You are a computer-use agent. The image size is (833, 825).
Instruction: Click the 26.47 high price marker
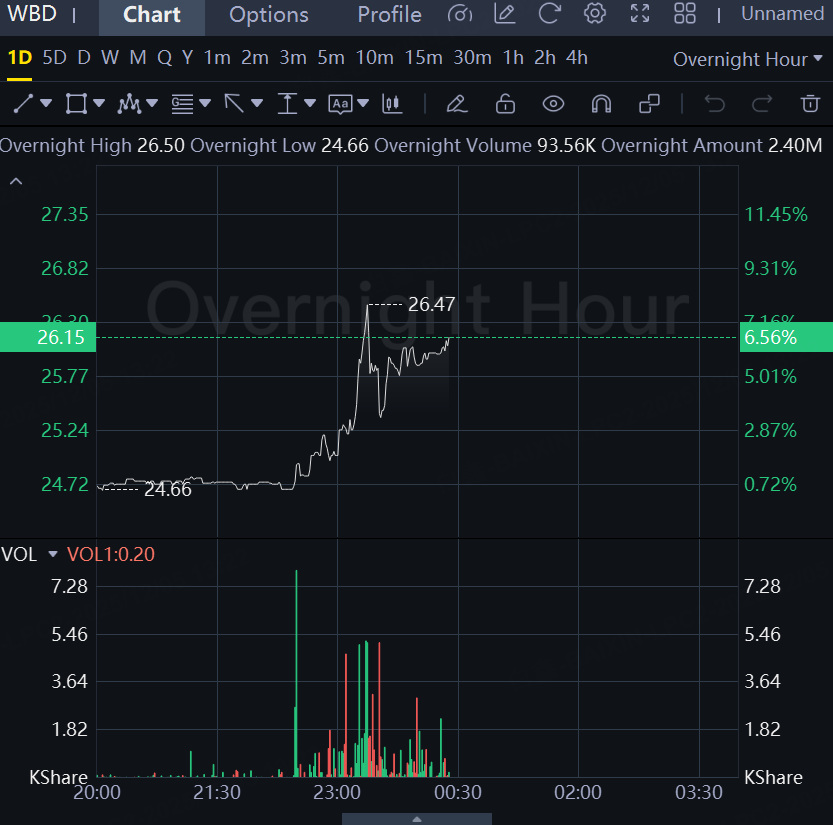[431, 304]
